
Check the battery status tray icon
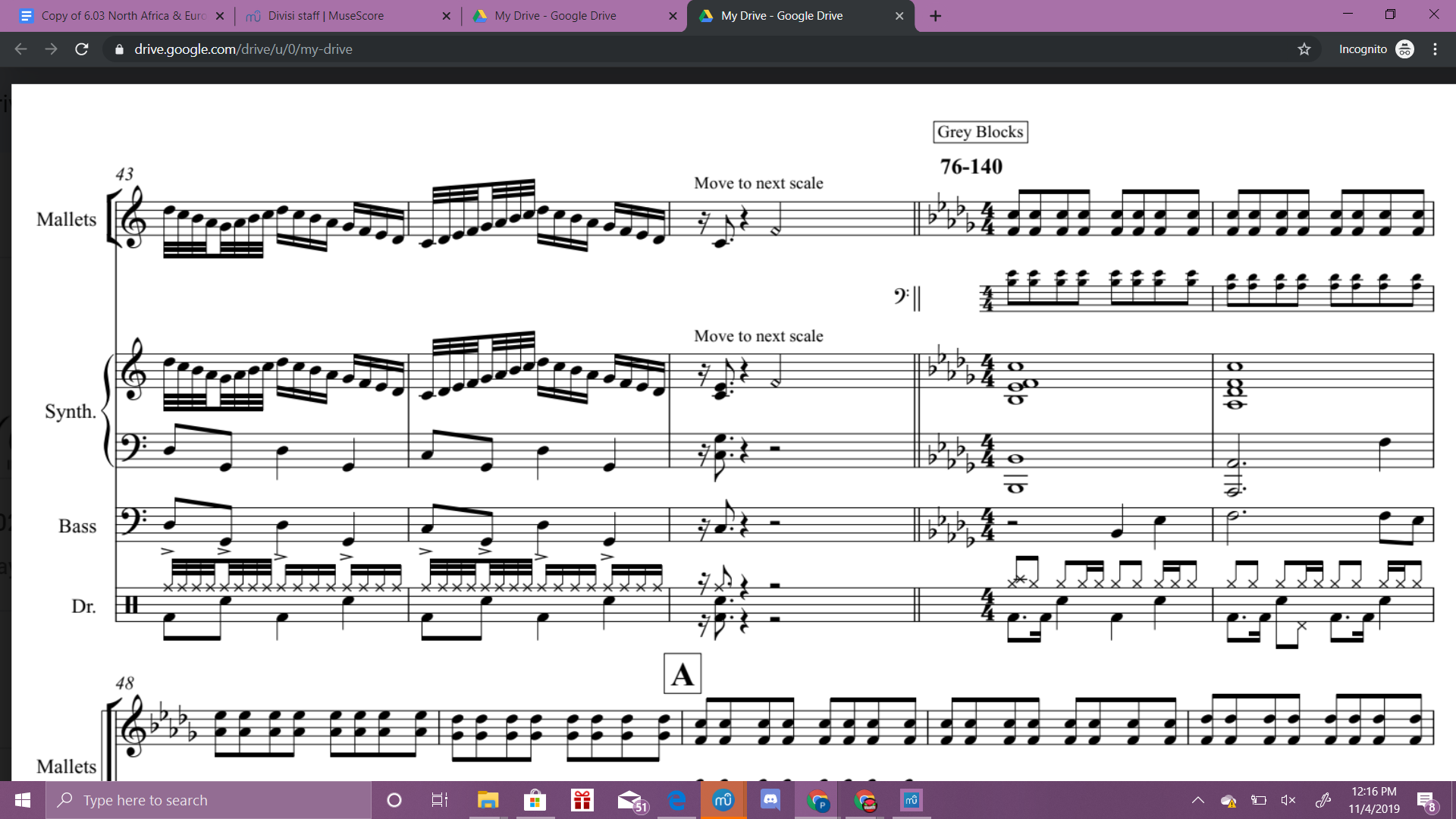(1259, 800)
